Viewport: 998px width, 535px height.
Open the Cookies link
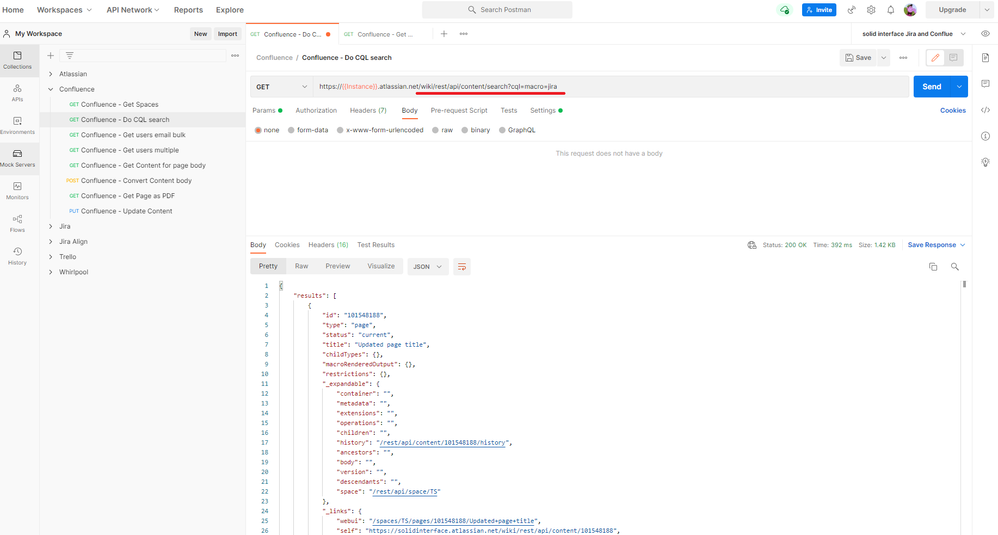coord(953,110)
